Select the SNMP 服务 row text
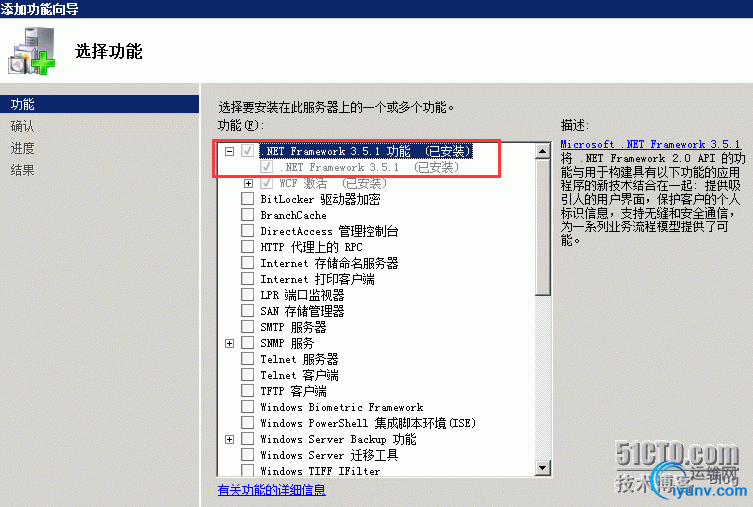The image size is (753, 507). (x=287, y=343)
